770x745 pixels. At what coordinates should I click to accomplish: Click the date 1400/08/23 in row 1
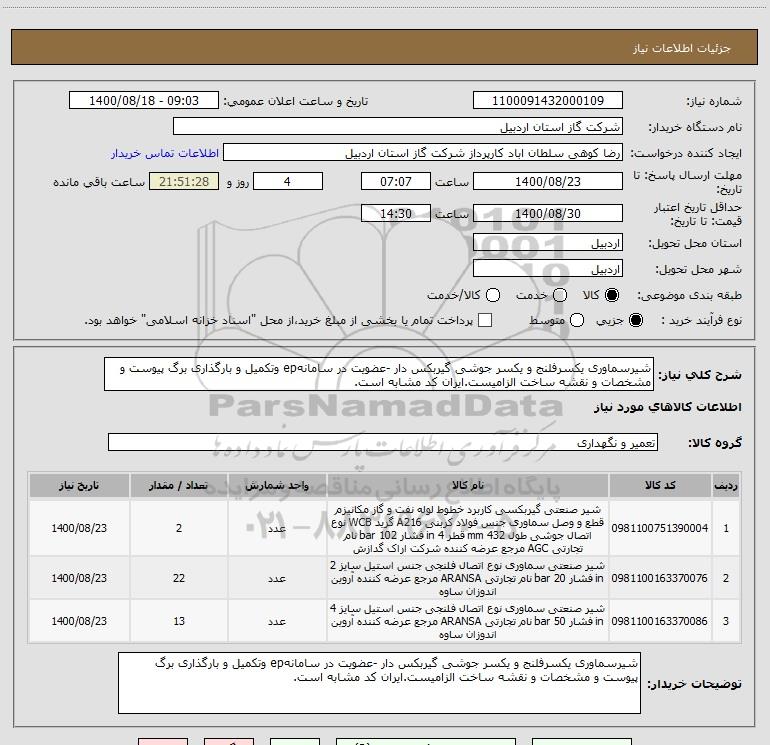pos(79,528)
